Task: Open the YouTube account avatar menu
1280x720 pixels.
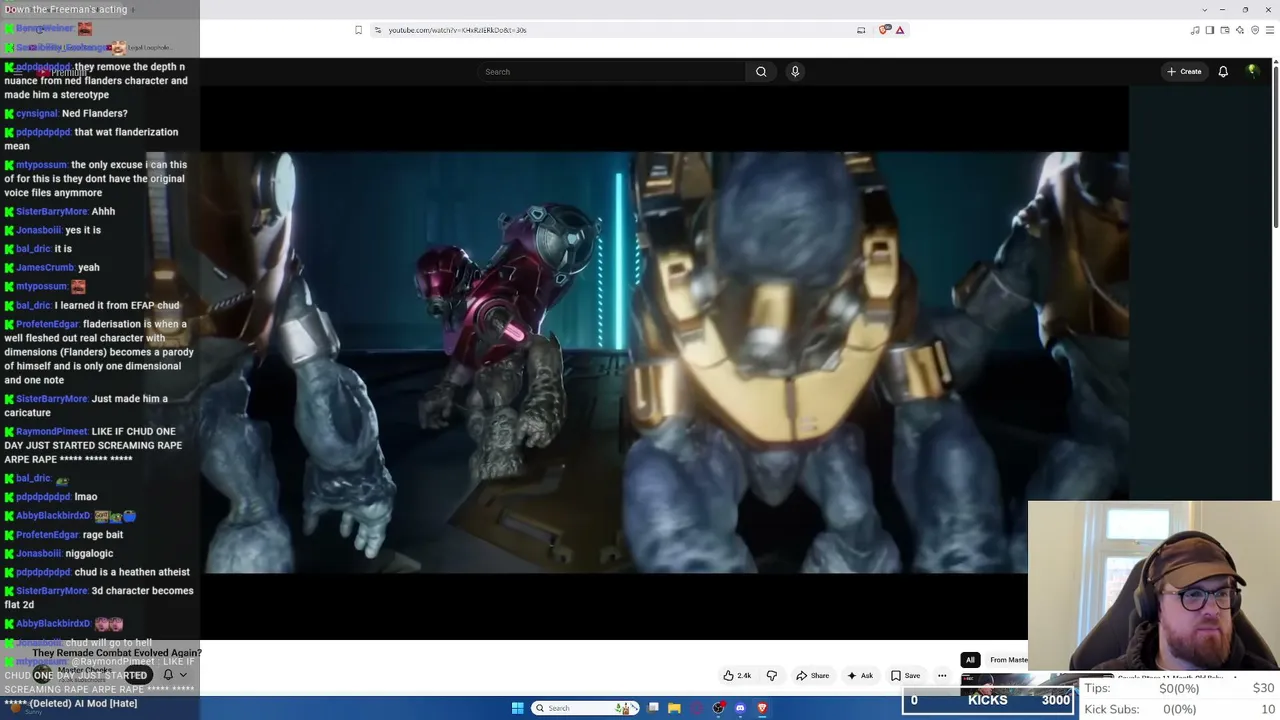Action: coord(1252,71)
